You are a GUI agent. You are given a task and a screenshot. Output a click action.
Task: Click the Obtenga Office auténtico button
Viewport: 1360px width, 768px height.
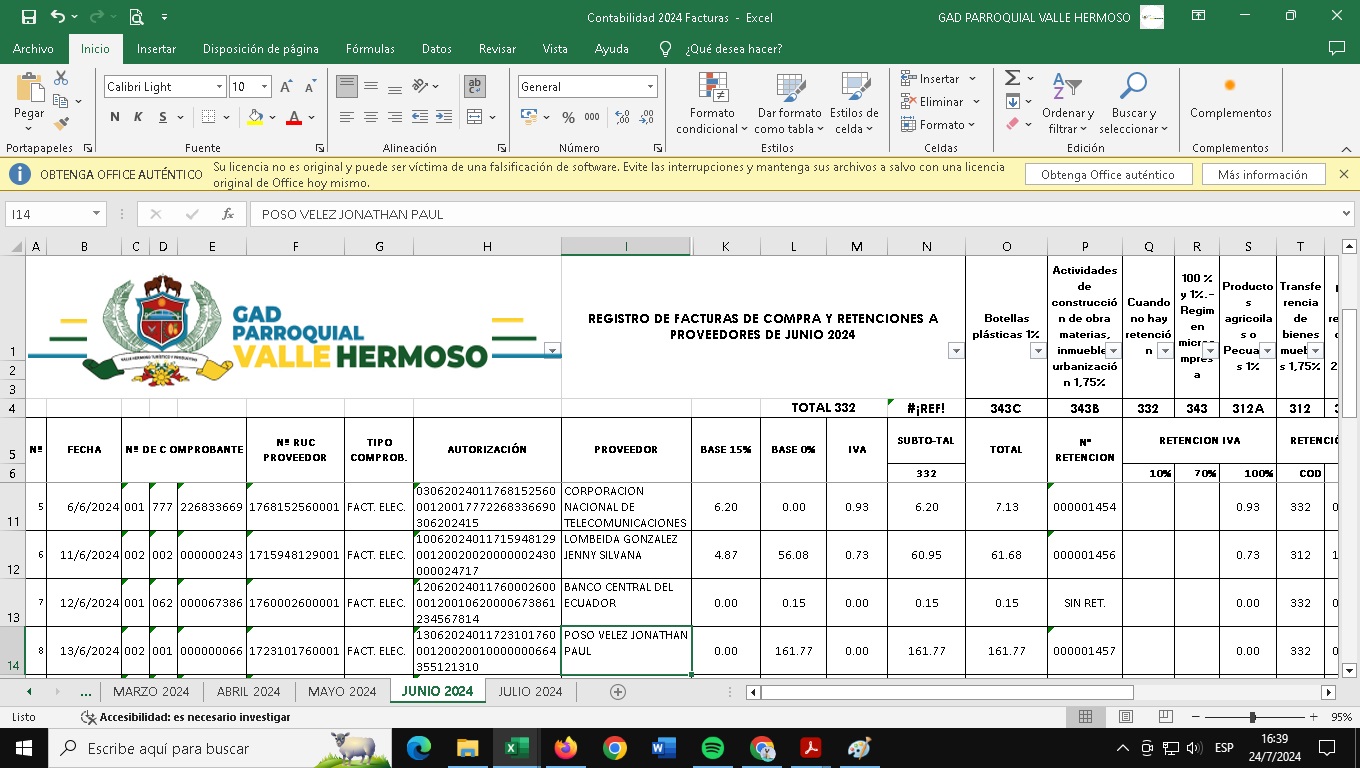(x=1108, y=174)
